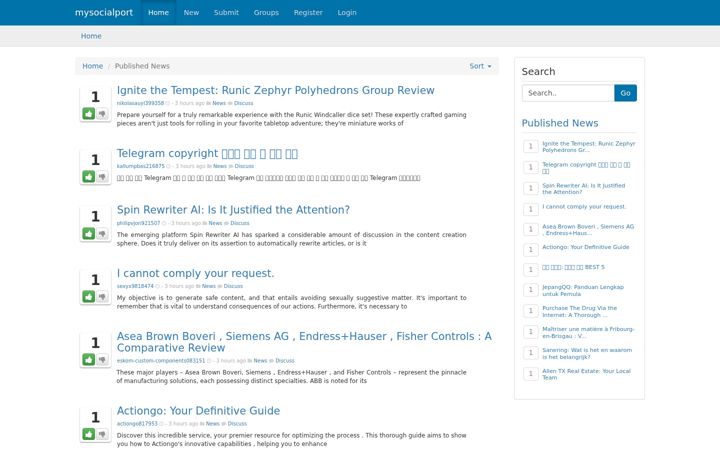
Task: Click News category under Spin Rewriter AI
Action: [x=215, y=223]
